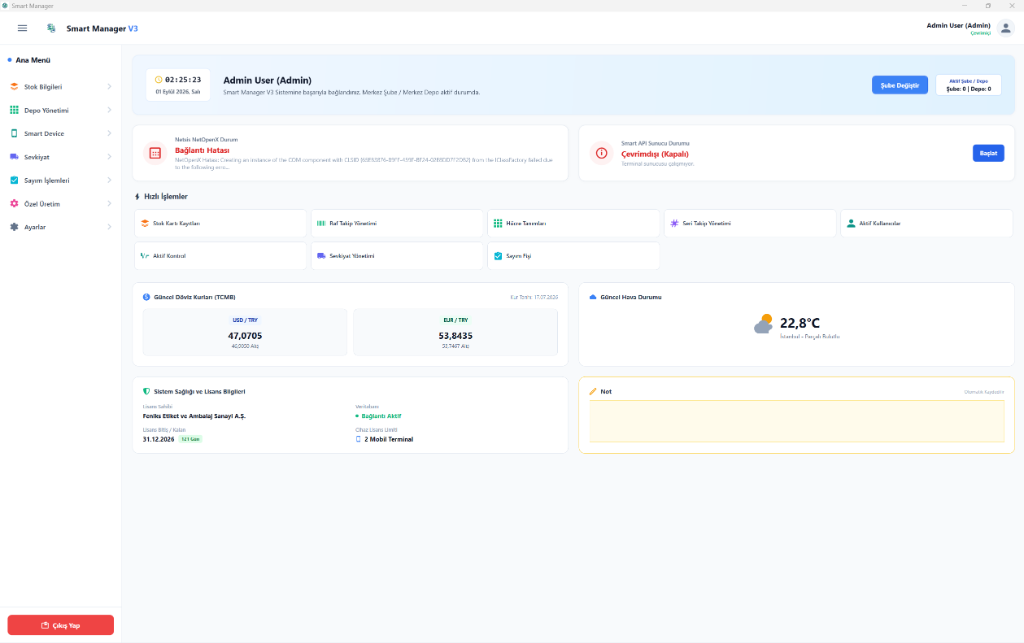Expand the Sevkiyat chevron
Screen dimensions: 1024x643
(x=109, y=157)
